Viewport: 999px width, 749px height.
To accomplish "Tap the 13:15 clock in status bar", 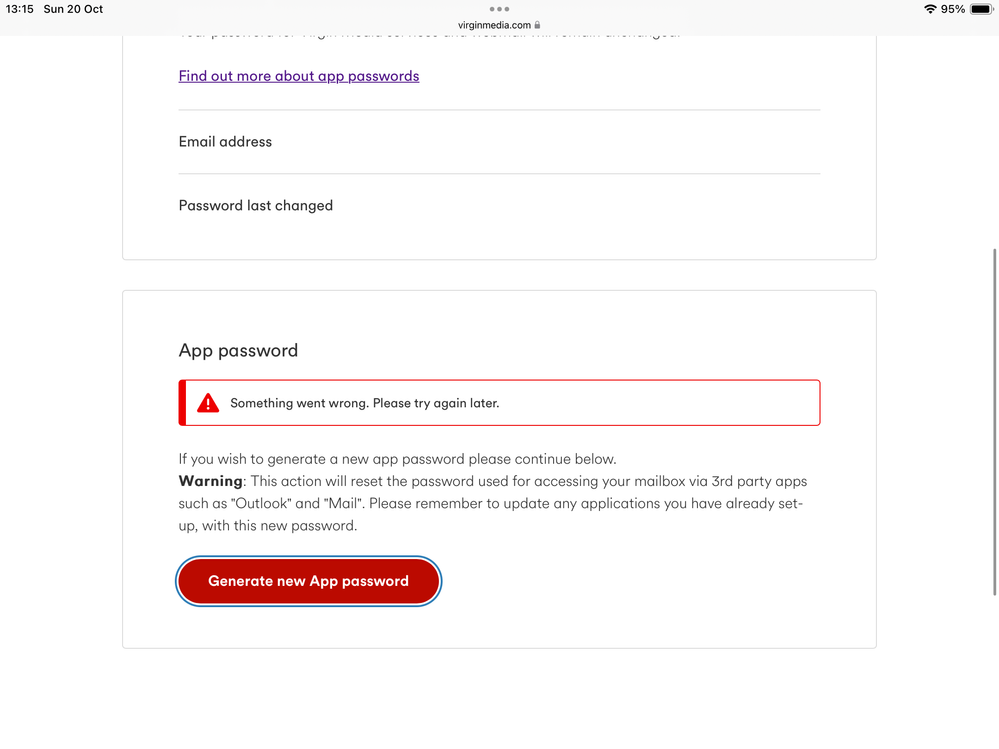I will pyautogui.click(x=19, y=9).
